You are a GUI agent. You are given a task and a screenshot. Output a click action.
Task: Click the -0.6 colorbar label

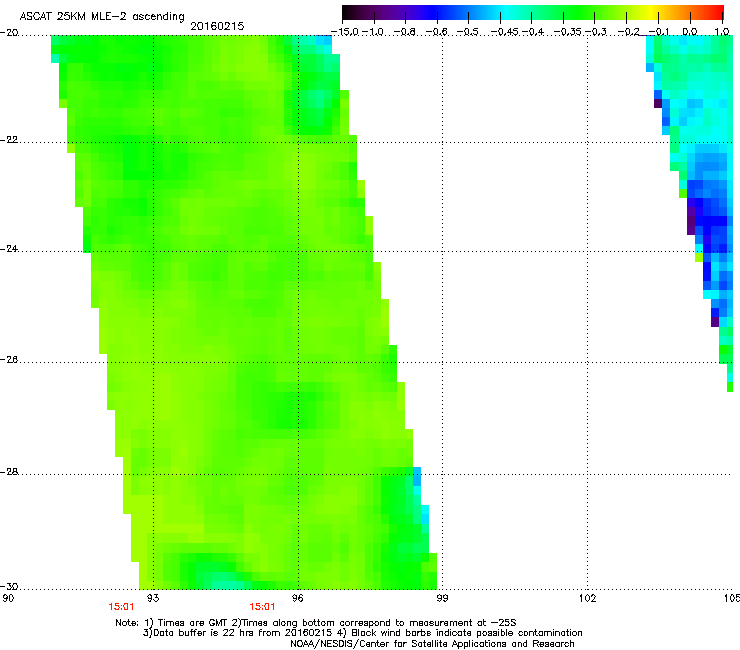click(437, 32)
